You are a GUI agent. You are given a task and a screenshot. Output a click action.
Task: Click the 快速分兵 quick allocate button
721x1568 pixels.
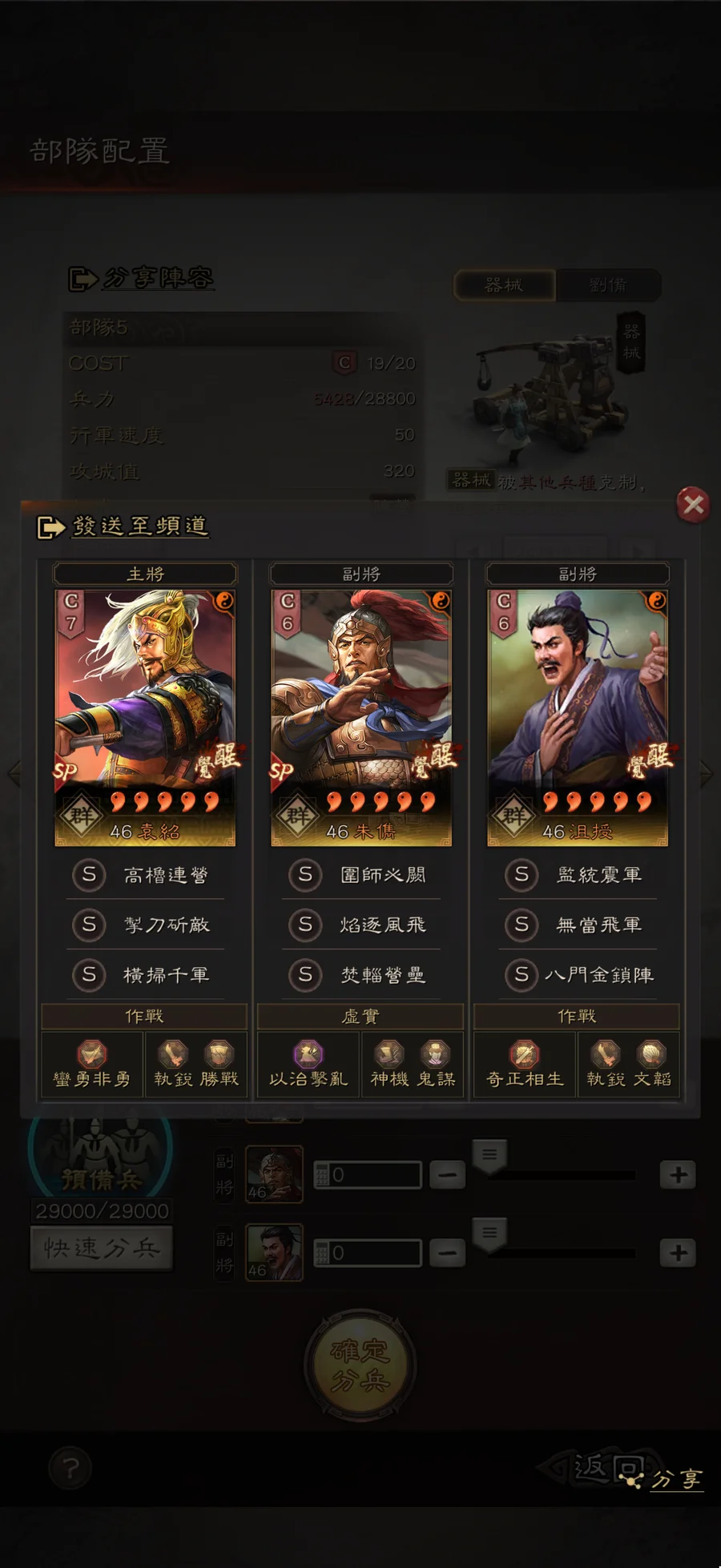coord(102,1248)
